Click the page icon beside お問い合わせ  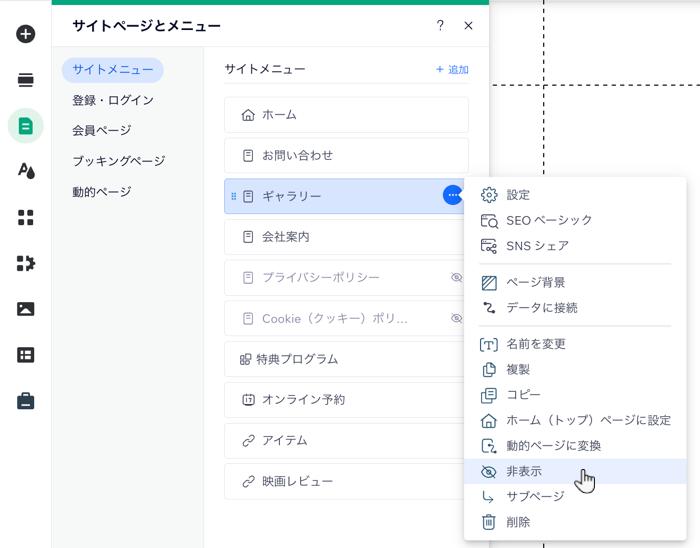(248, 156)
